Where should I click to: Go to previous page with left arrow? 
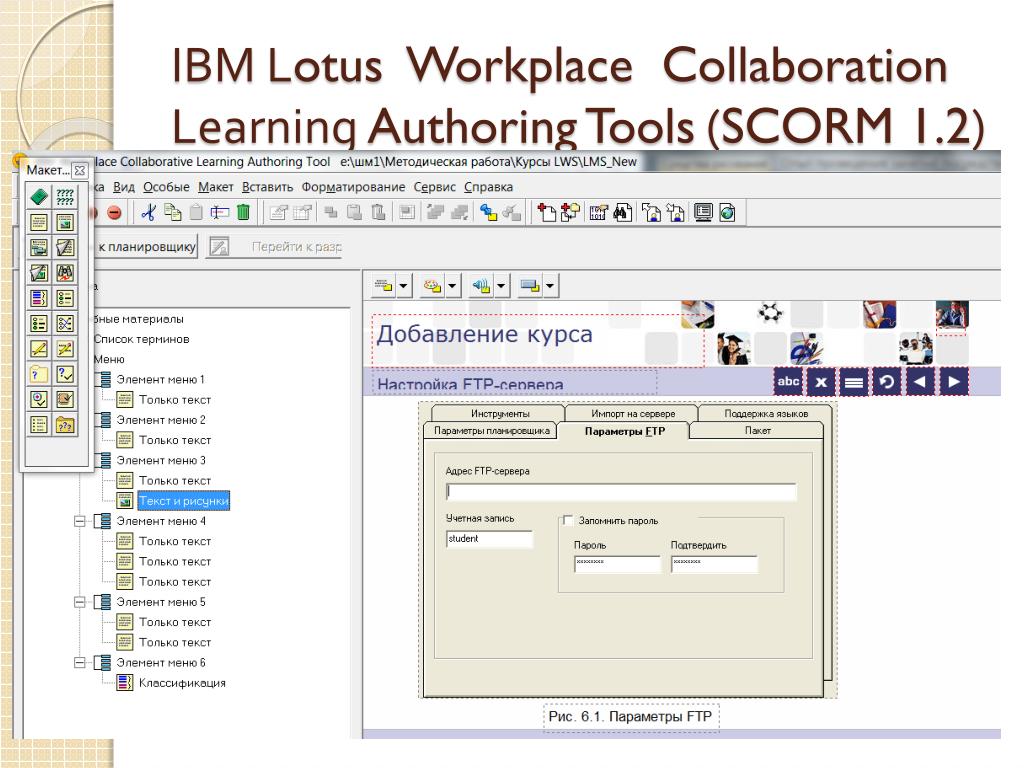[920, 381]
